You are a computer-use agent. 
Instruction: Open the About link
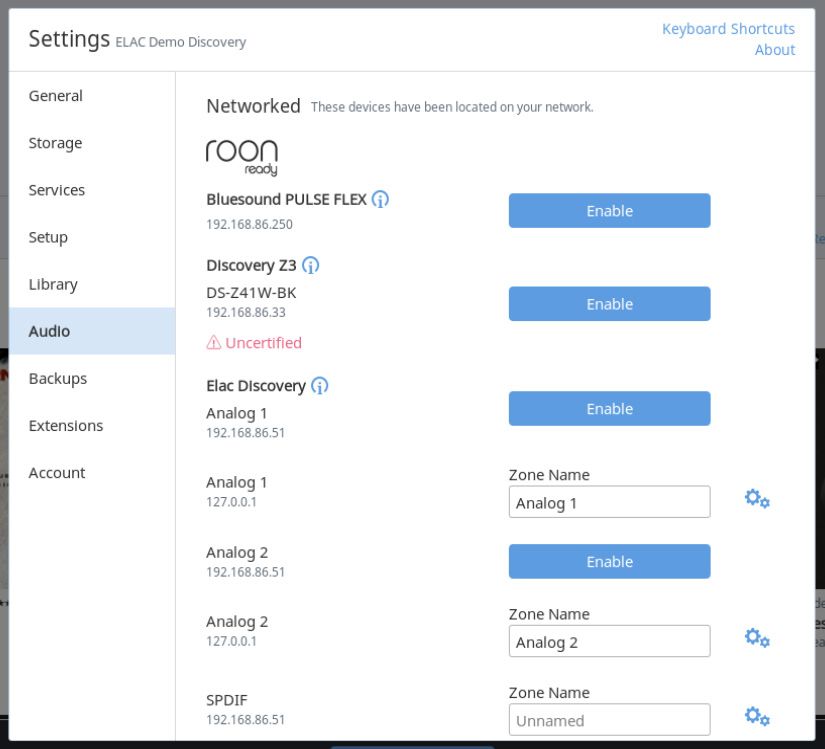click(x=775, y=50)
